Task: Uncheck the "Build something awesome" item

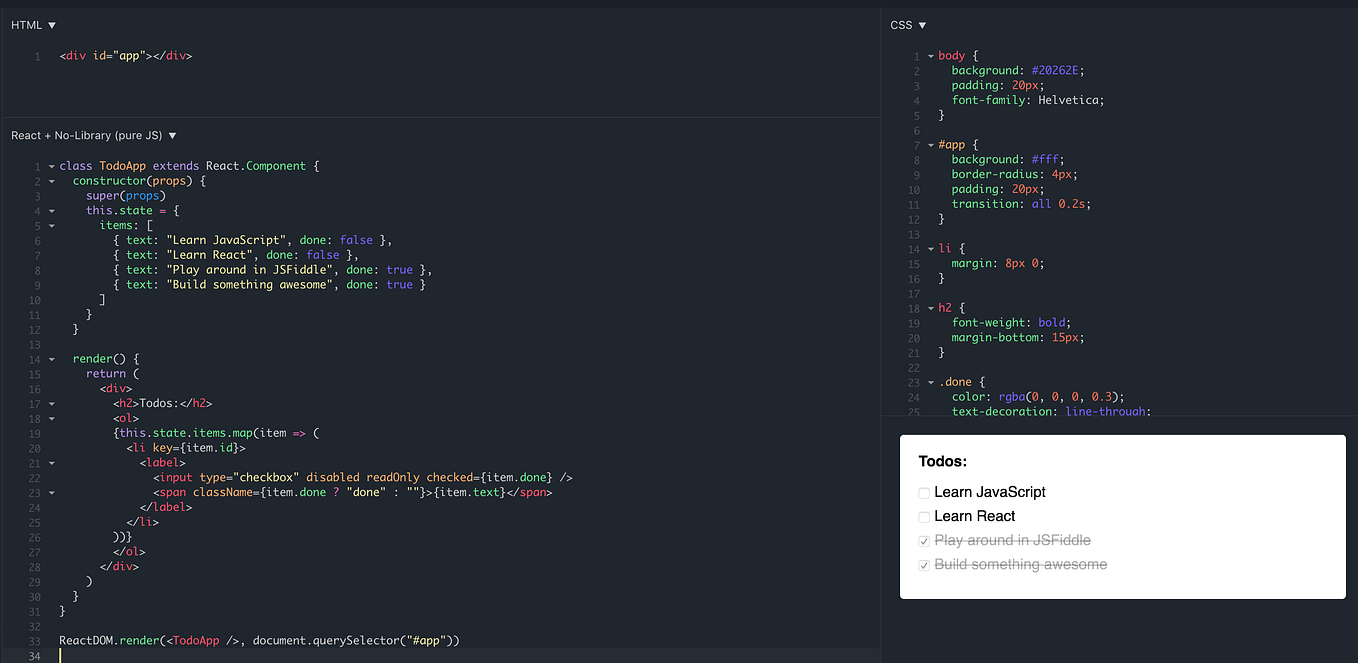Action: [923, 564]
